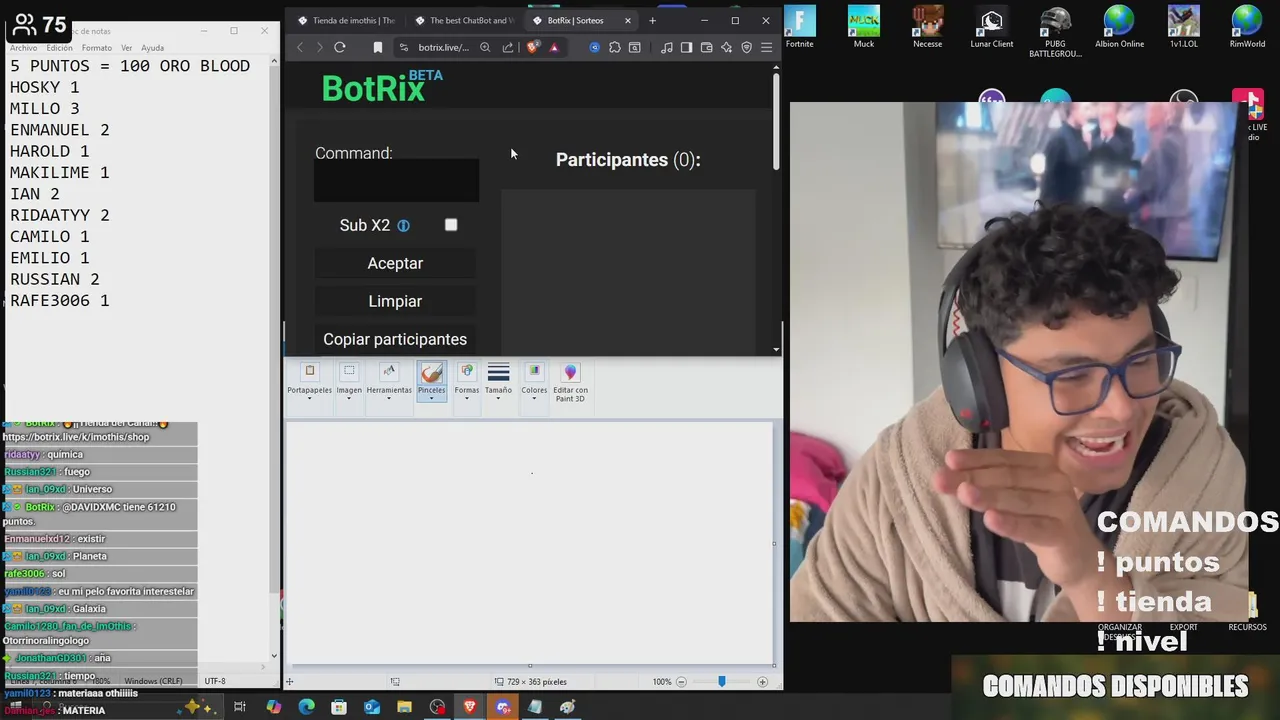Close the BotRix | Sorteos tab
1280x720 pixels.
pyautogui.click(x=628, y=20)
